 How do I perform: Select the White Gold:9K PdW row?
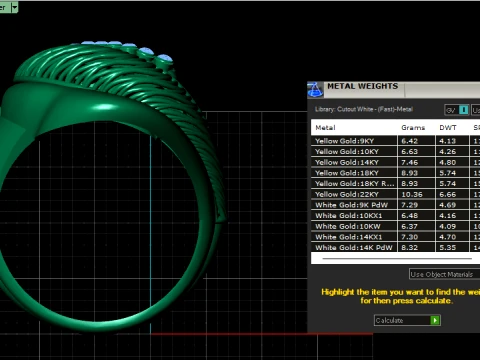pos(395,205)
